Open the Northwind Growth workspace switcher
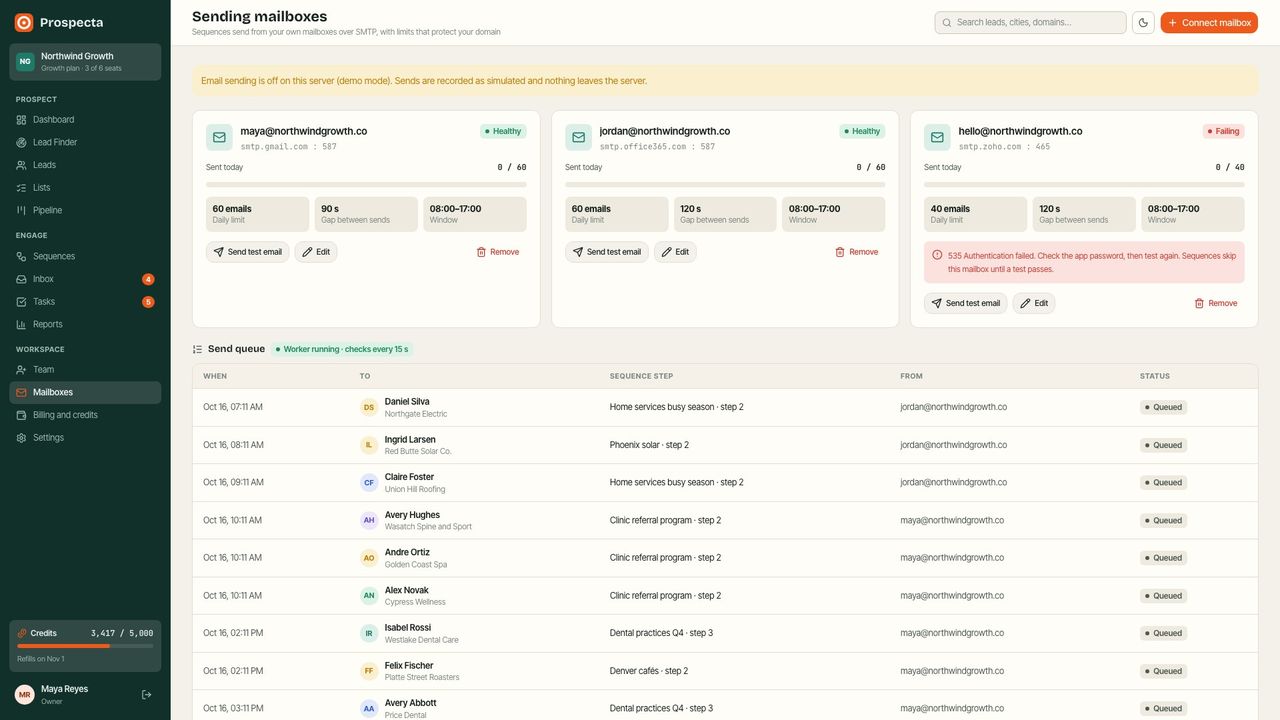This screenshot has width=1280, height=720. point(85,62)
